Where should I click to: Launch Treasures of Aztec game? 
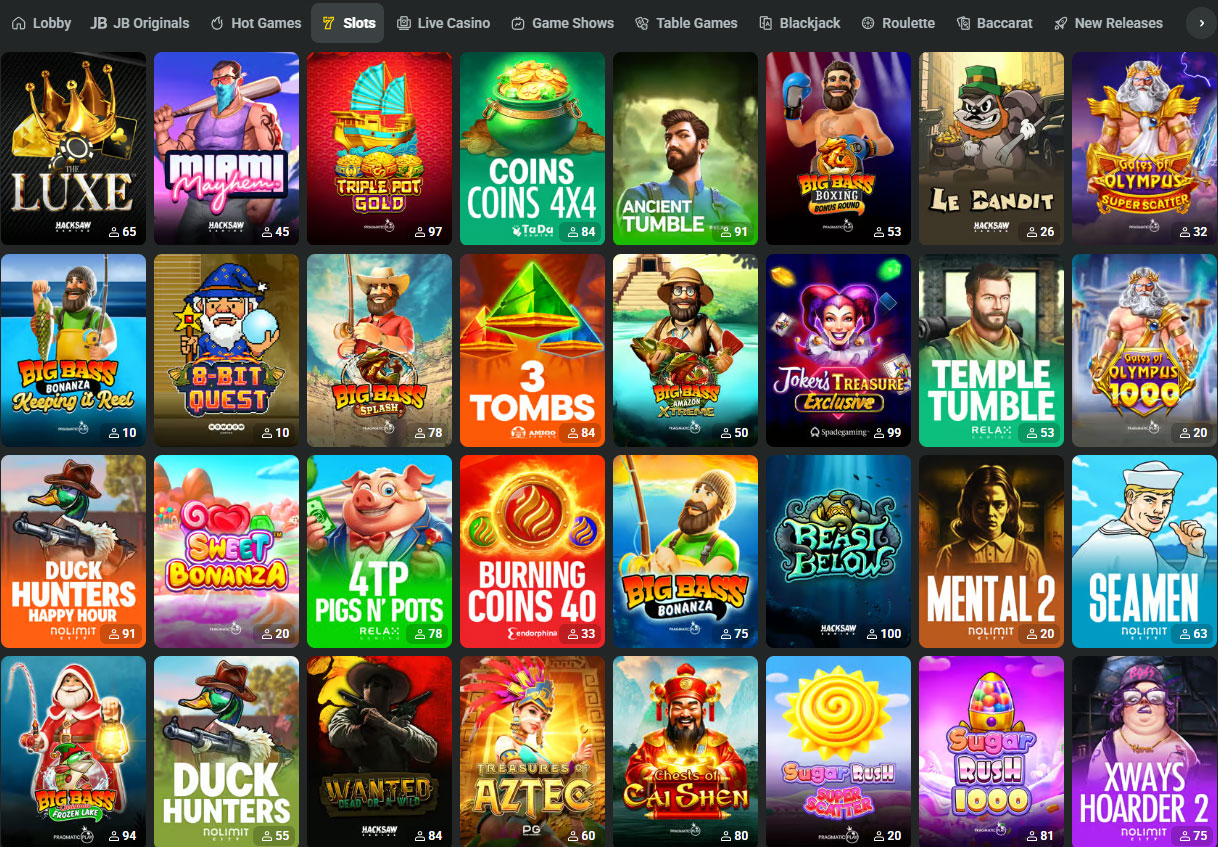click(532, 751)
